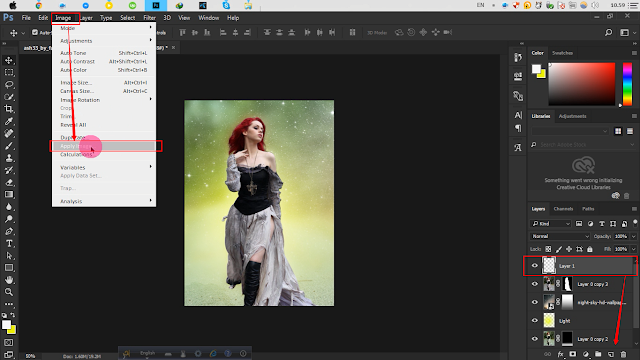Select the Path Selection tool
The height and width of the screenshot is (360, 640).
tap(9, 256)
